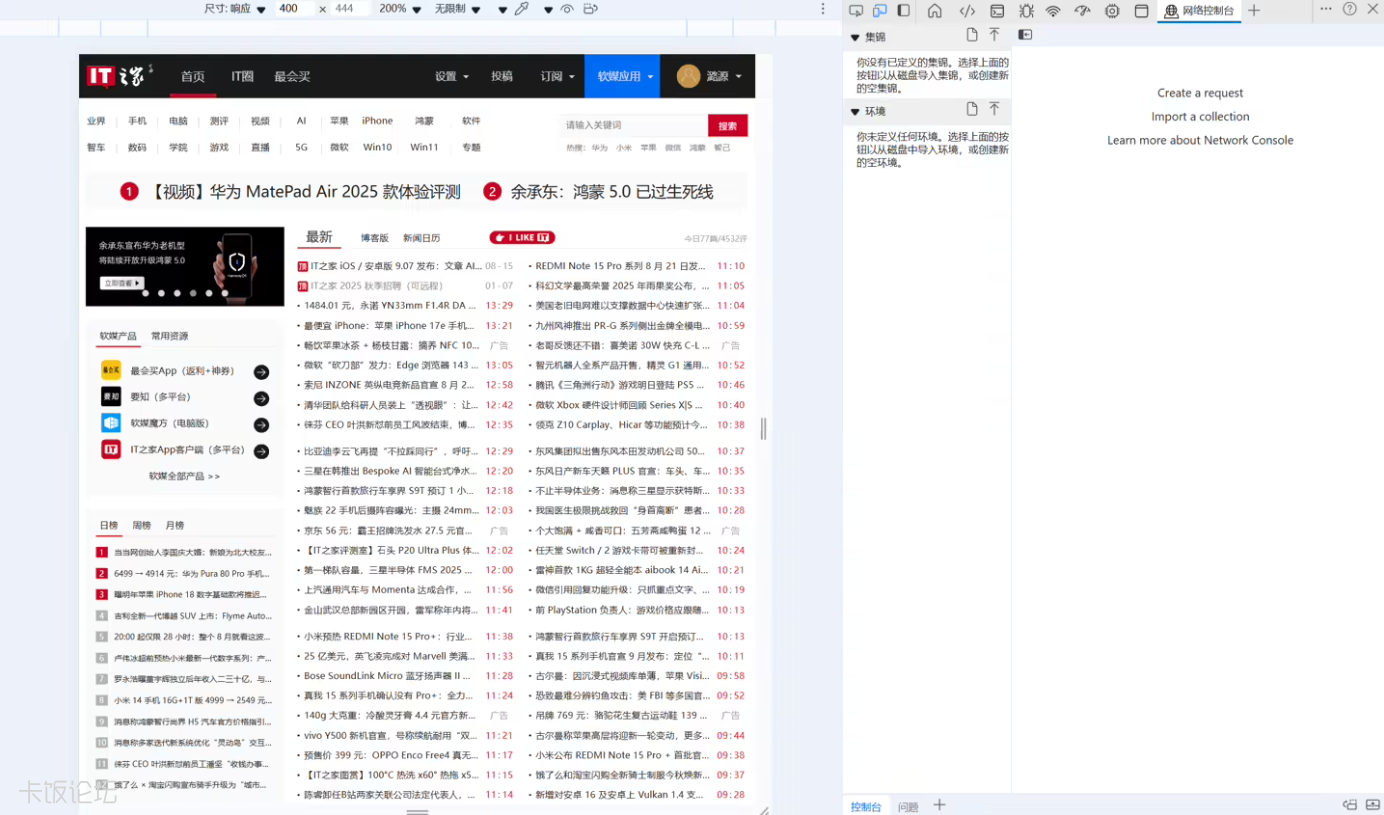
Task: Edit the viewport height field 444
Action: tap(350, 9)
